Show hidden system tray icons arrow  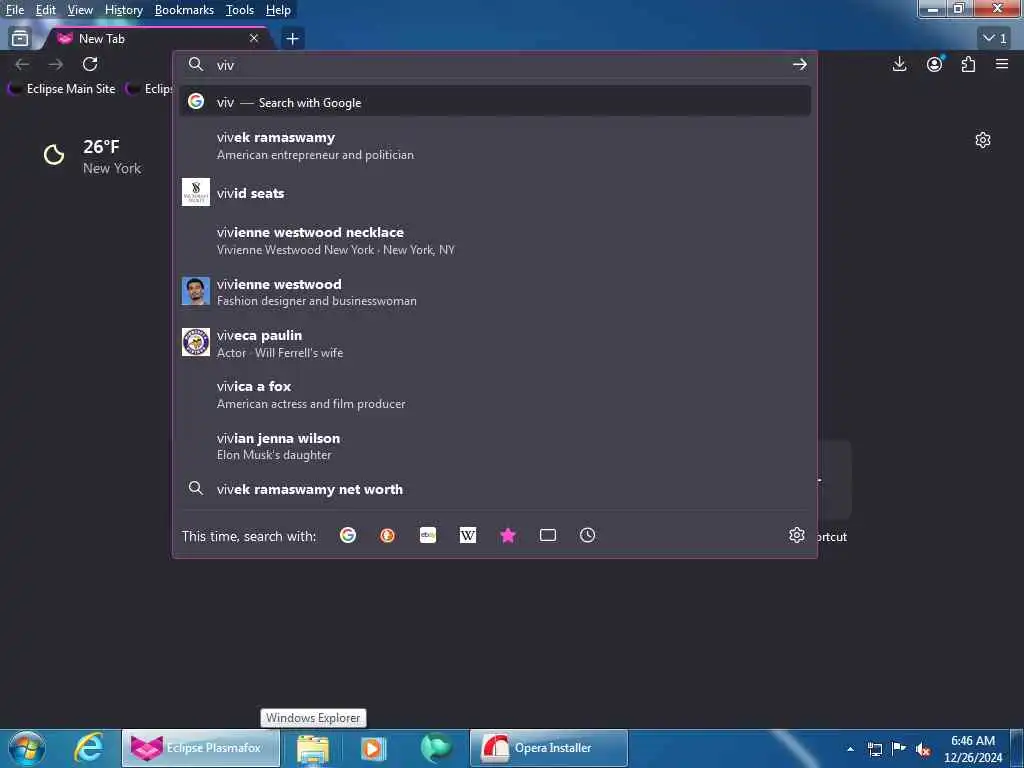pos(850,749)
